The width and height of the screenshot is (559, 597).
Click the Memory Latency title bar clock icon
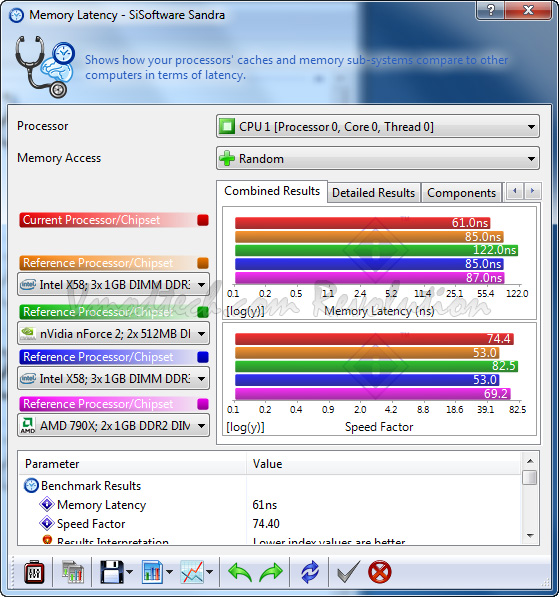pyautogui.click(x=16, y=15)
